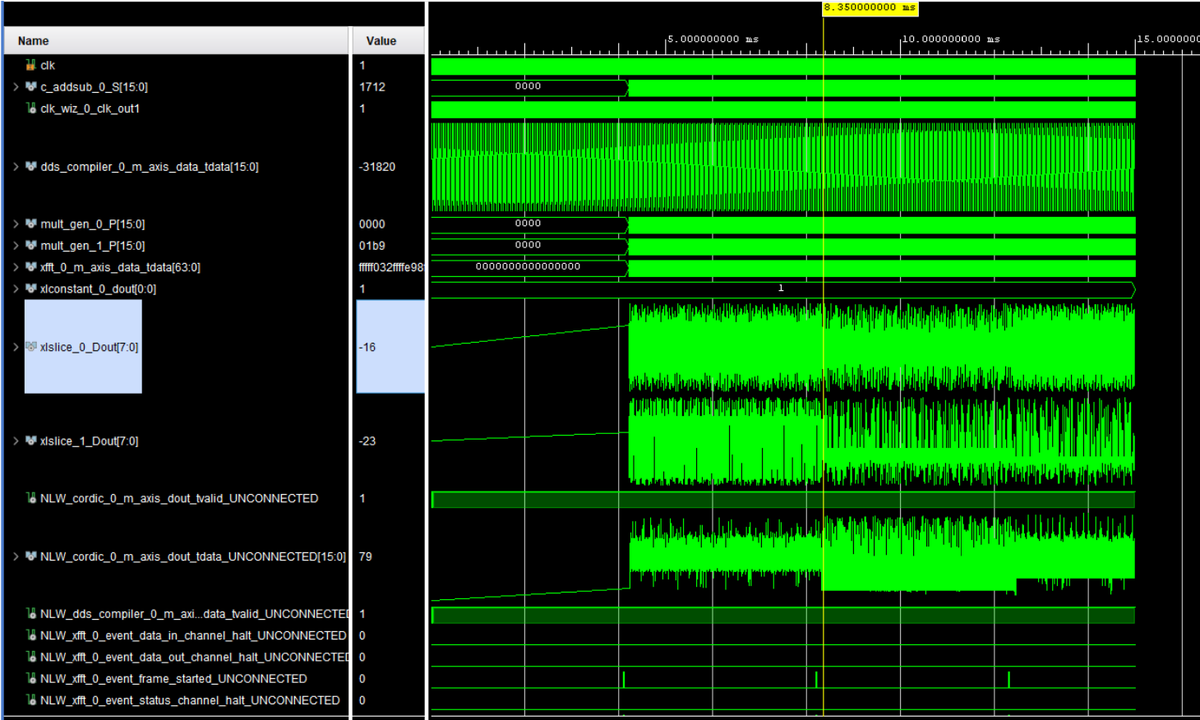The height and width of the screenshot is (720, 1200).
Task: Click the NLW_xfft_0_event_status_channel_halt signal icon
Action: coord(31,700)
